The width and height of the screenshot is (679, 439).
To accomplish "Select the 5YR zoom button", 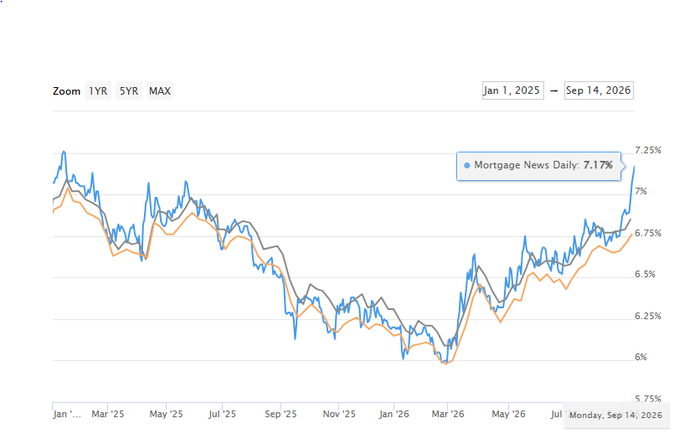I will (129, 91).
